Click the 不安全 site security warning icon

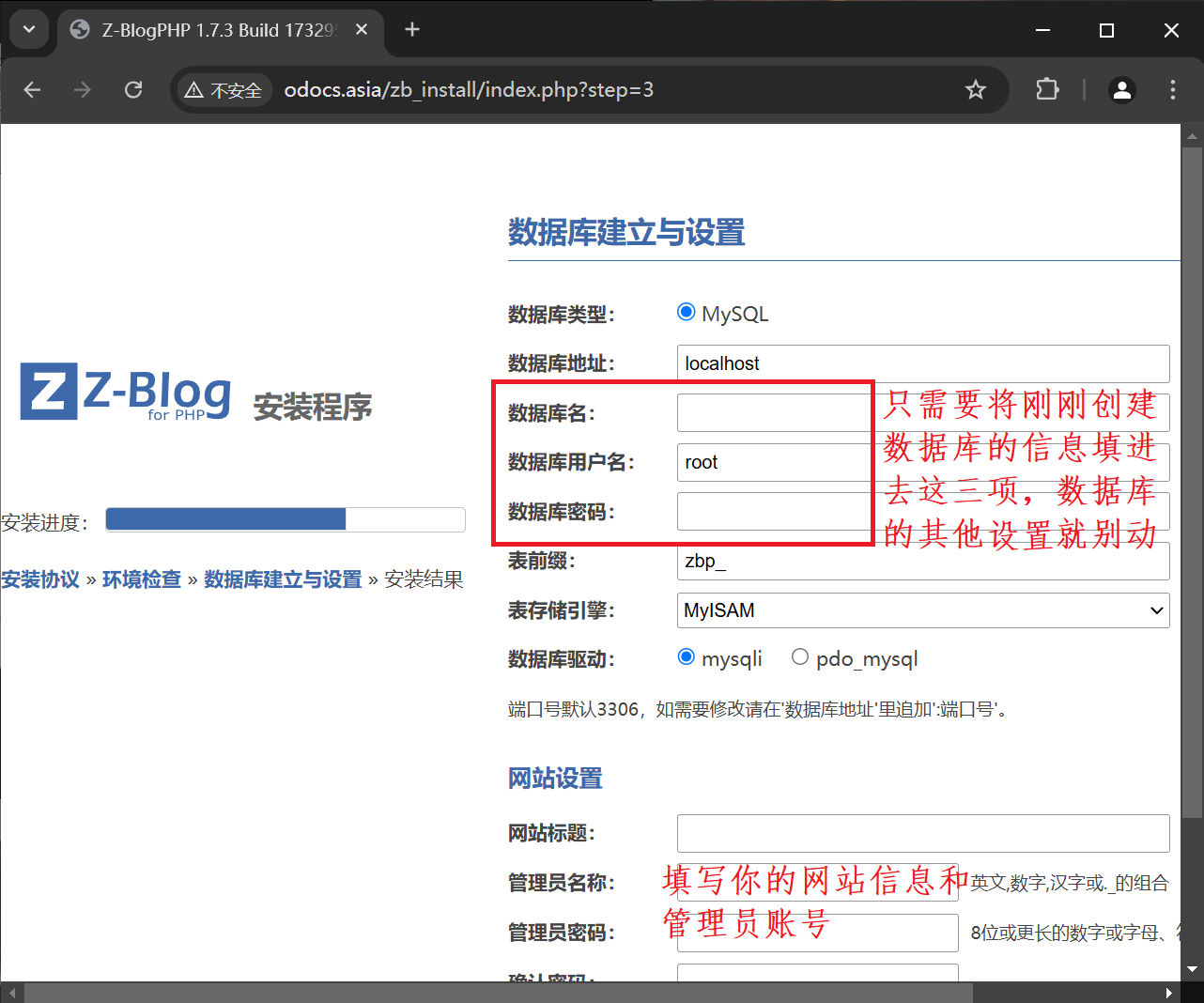[x=224, y=90]
